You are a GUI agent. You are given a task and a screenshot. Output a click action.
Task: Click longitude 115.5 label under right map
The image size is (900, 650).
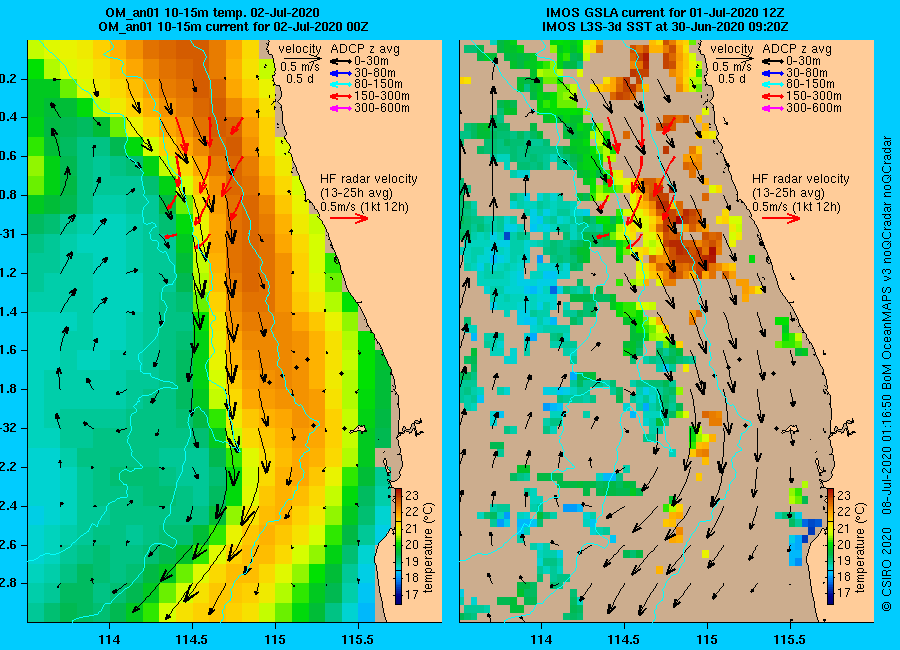[790, 640]
